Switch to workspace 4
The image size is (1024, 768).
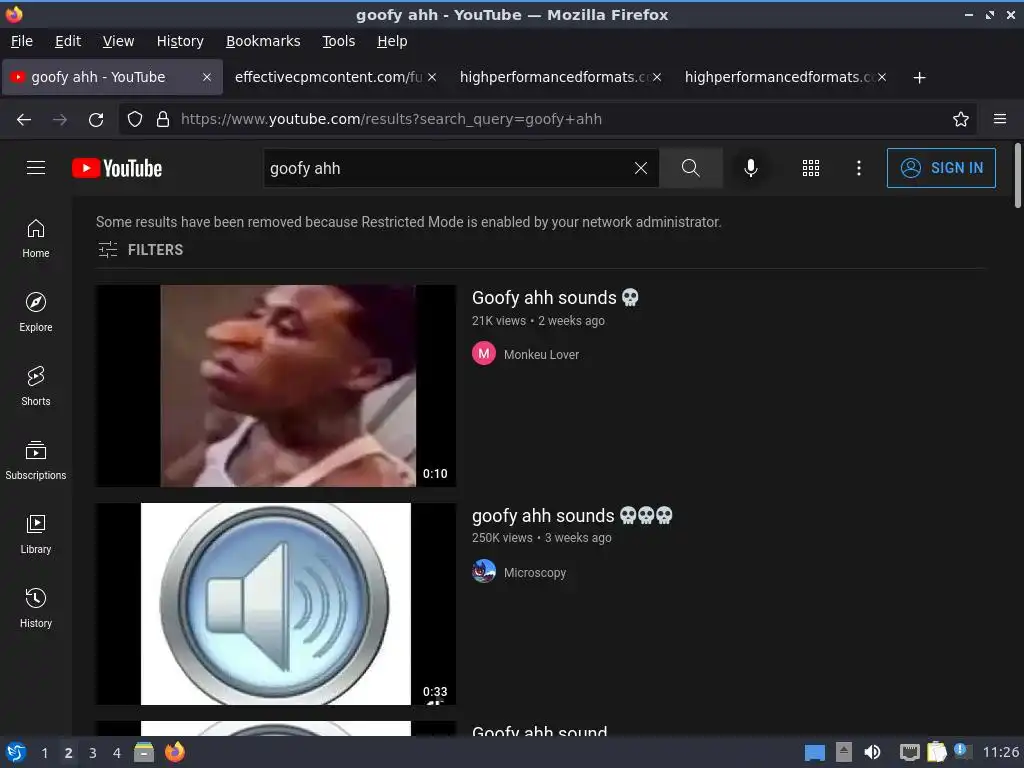[117, 753]
